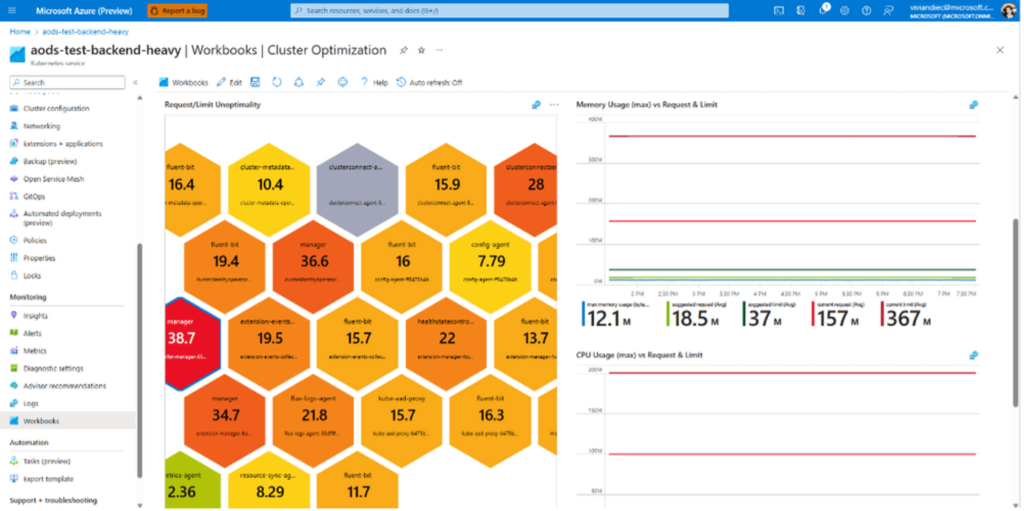
Task: Select the gray clusterconnect-a... hexagon
Action: (357, 190)
